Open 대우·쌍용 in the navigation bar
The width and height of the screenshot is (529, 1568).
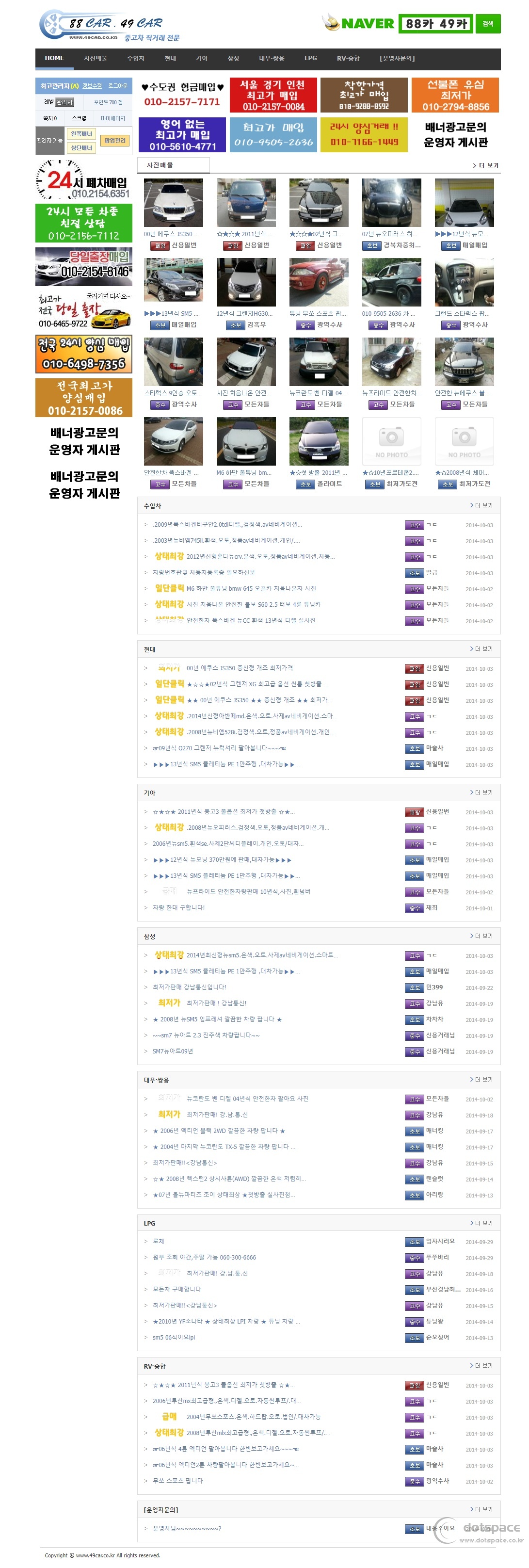tap(272, 58)
